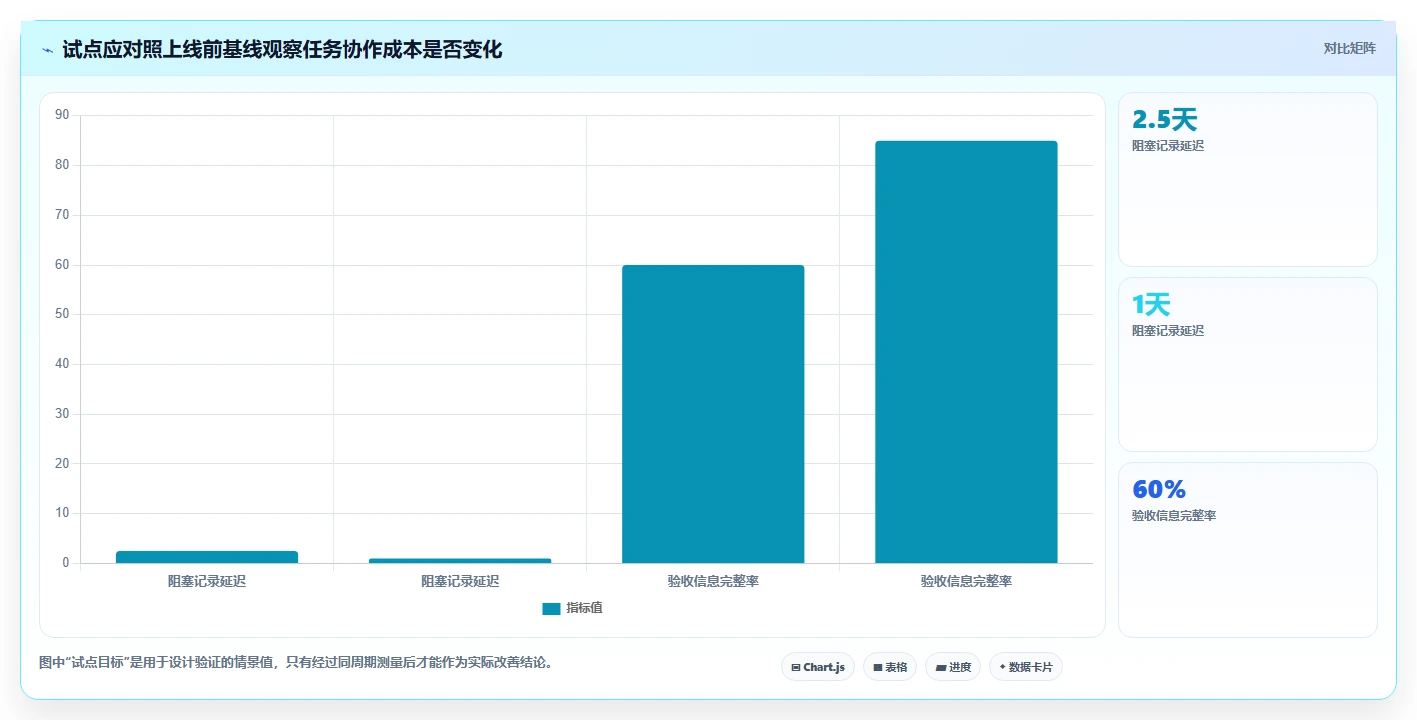Image resolution: width=1417 pixels, height=720 pixels.
Task: Click the shortest bar in the chart
Action: [460, 561]
